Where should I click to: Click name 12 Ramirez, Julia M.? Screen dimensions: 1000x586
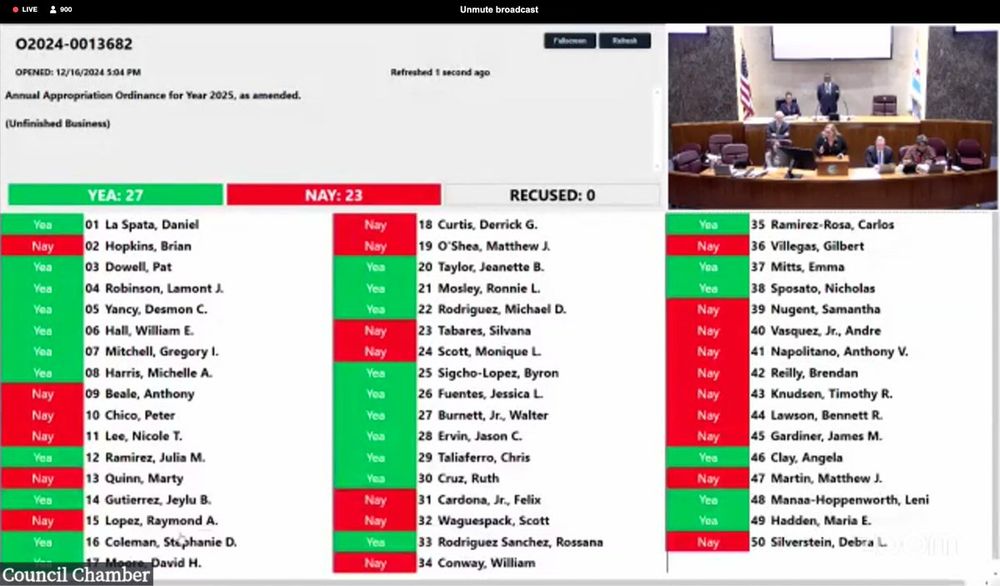[145, 457]
